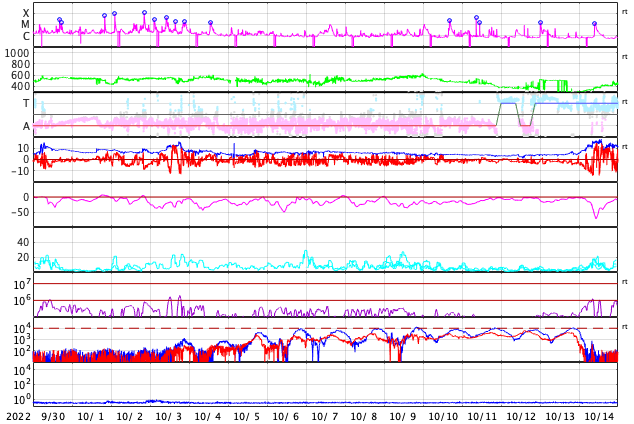
Task: Click the 9/30 date label on the axis
Action: pyautogui.click(x=51, y=416)
